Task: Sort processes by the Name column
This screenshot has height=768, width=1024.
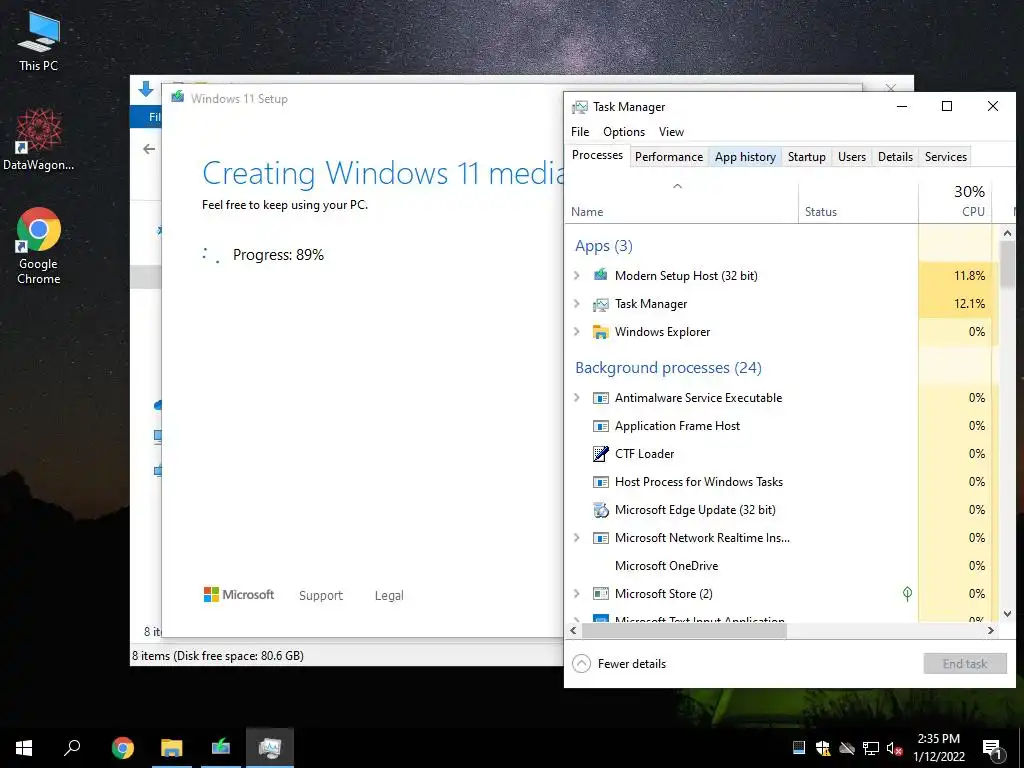Action: point(681,204)
